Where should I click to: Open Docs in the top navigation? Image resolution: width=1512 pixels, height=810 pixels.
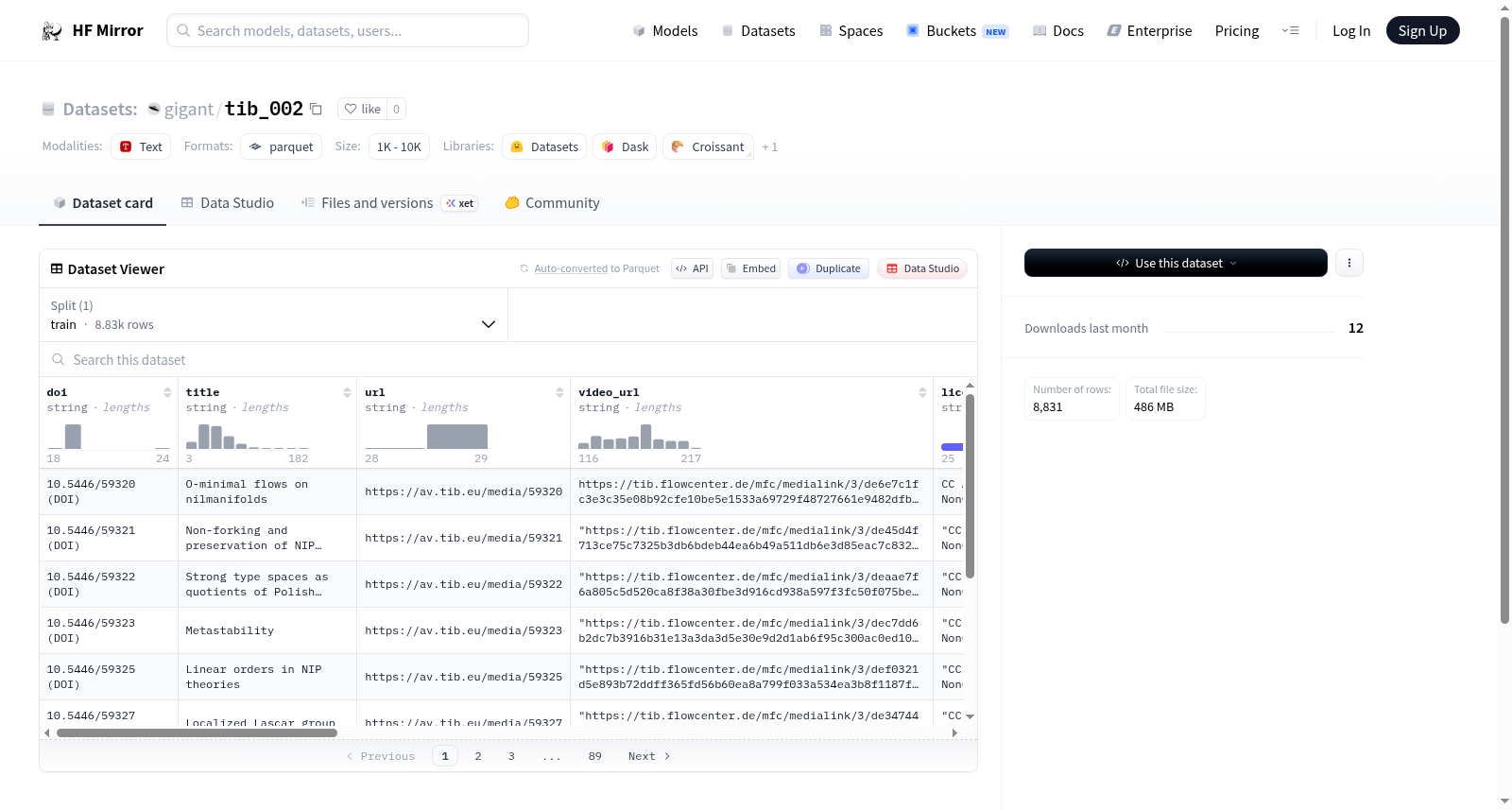coord(1058,31)
